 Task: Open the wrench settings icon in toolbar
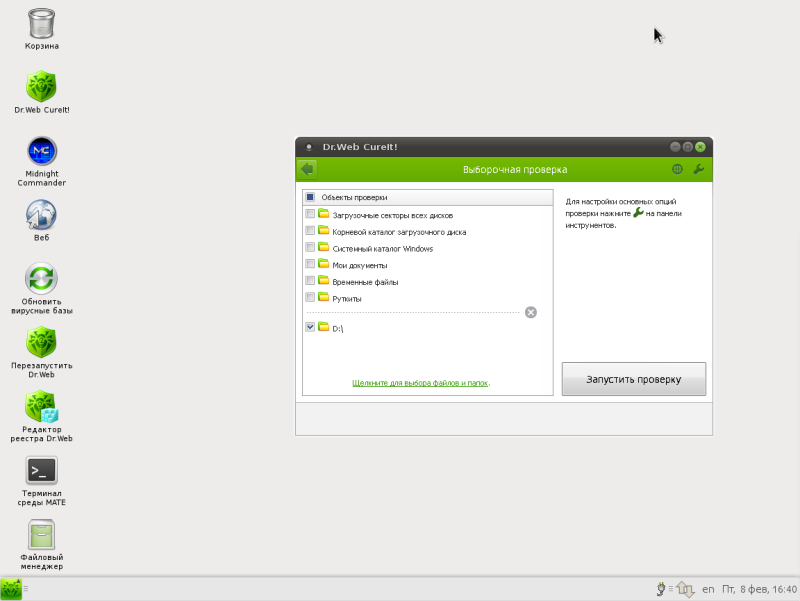pos(699,169)
